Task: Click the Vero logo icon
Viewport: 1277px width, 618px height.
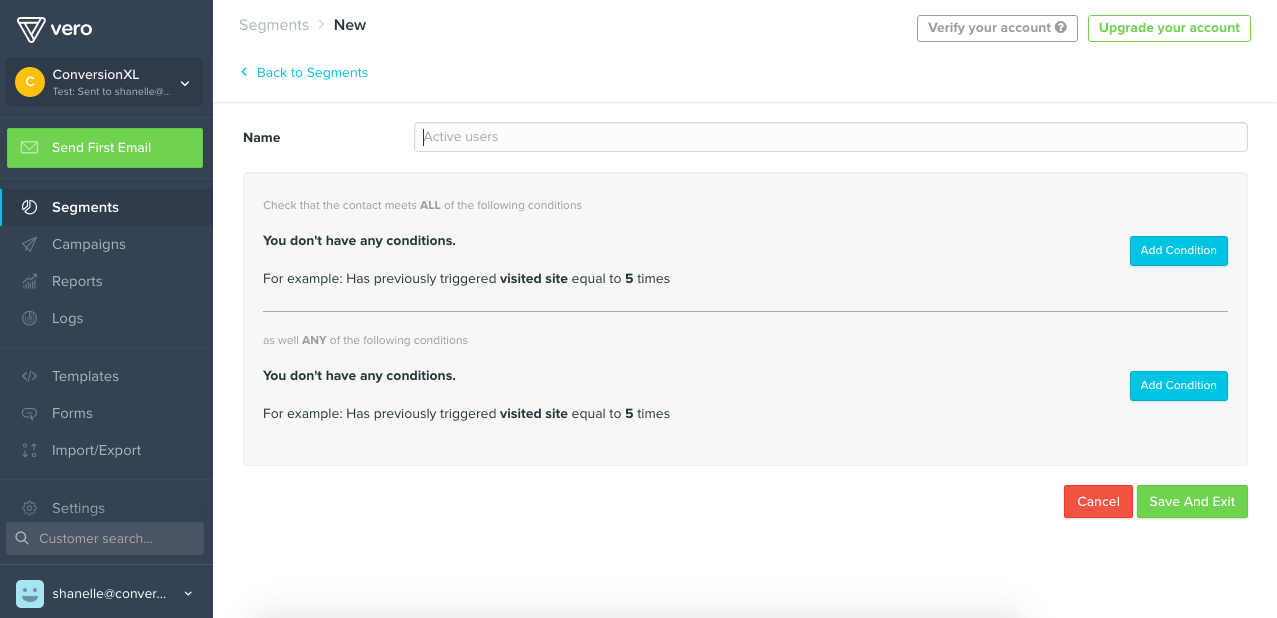Action: pos(31,29)
